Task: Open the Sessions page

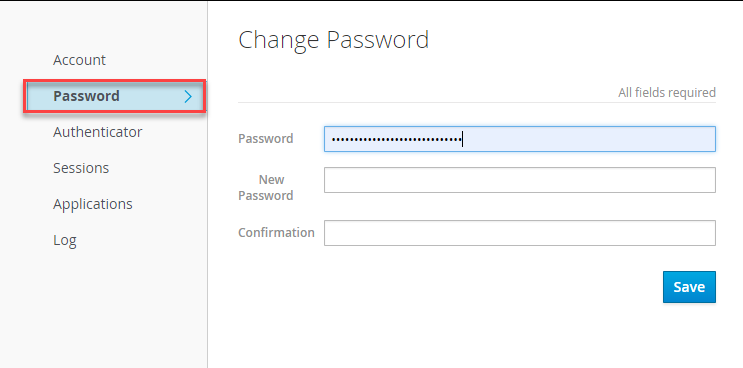Action: [x=81, y=168]
